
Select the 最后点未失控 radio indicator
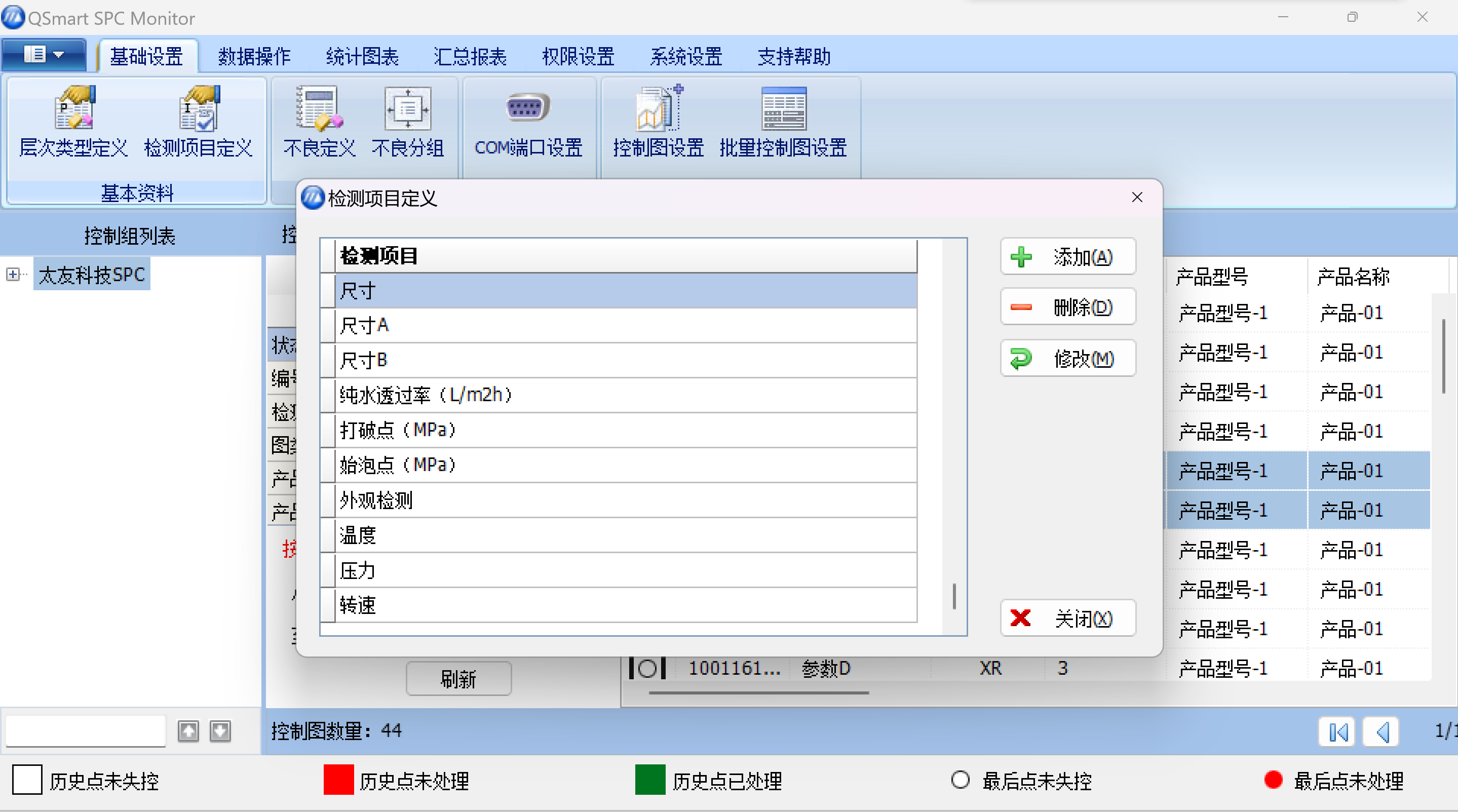coord(960,780)
